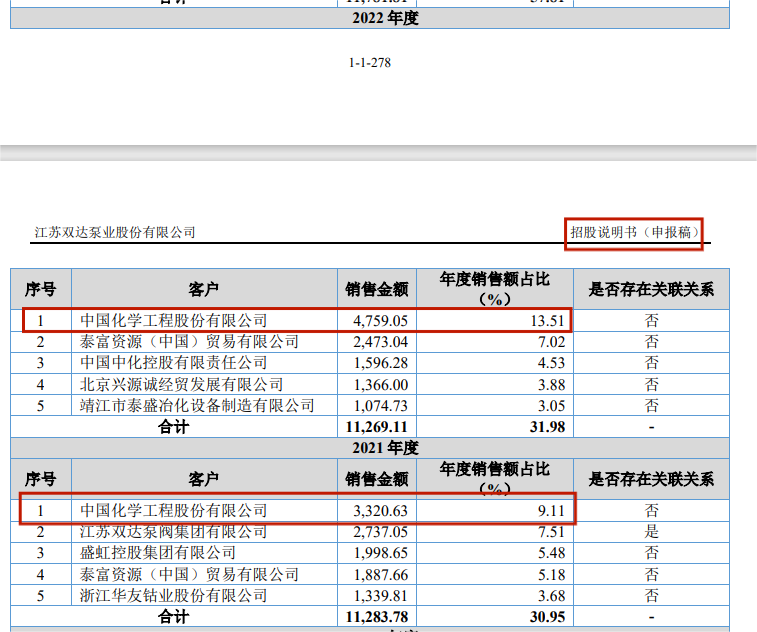Click customer "江苏双达泵阀集团有限公司"
This screenshot has width=757, height=632.
173,532
